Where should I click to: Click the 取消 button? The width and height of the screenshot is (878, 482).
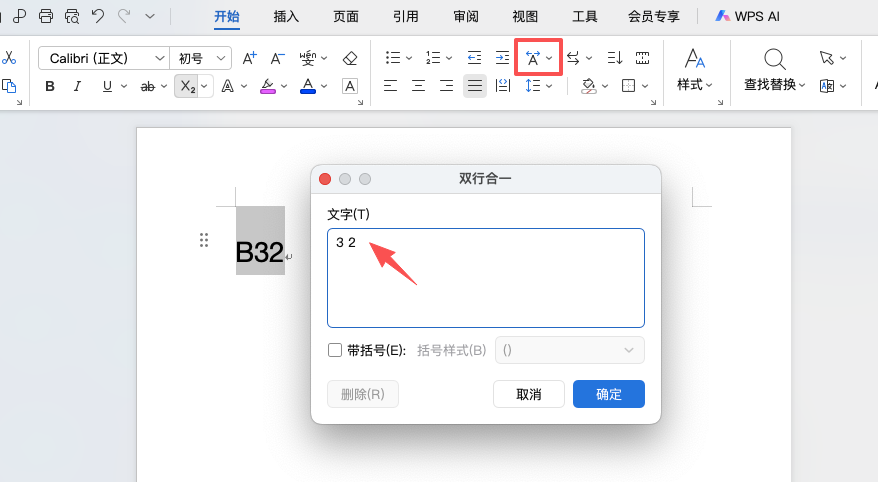tap(529, 394)
